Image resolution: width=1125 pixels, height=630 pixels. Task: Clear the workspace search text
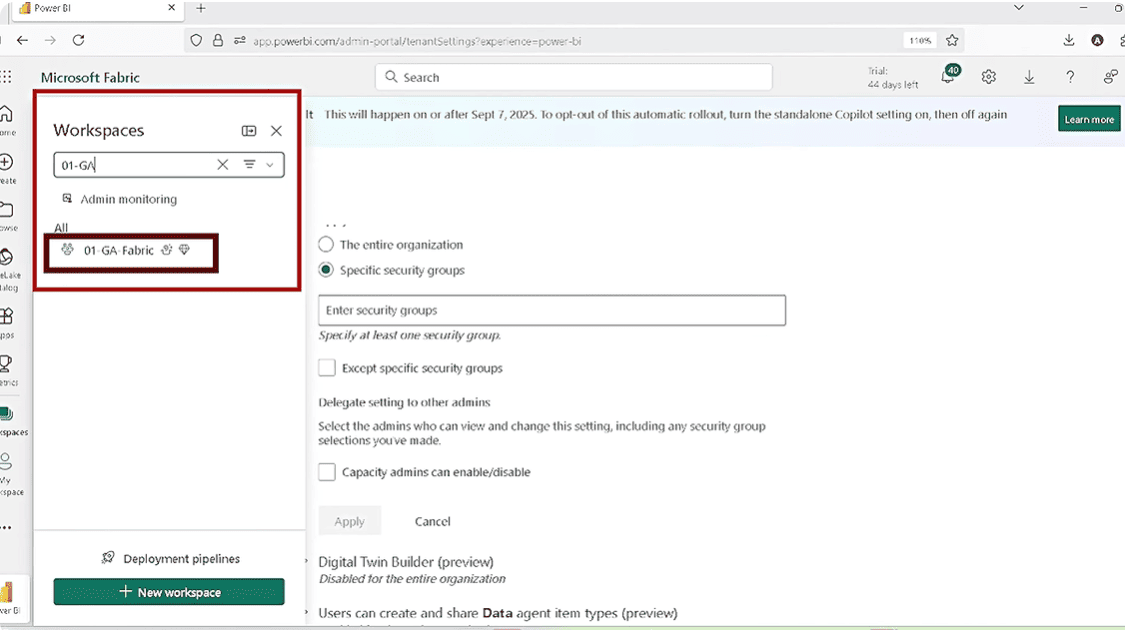(222, 164)
